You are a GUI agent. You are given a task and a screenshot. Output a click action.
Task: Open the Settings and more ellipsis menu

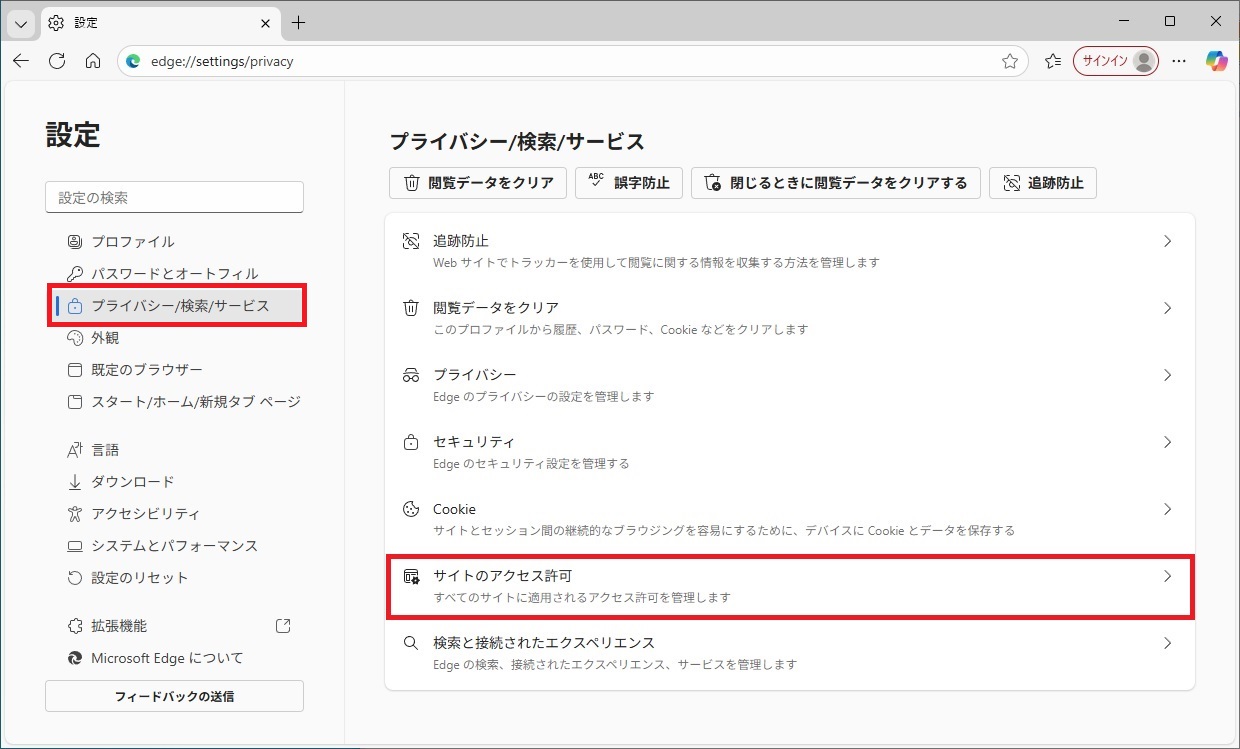pos(1179,61)
